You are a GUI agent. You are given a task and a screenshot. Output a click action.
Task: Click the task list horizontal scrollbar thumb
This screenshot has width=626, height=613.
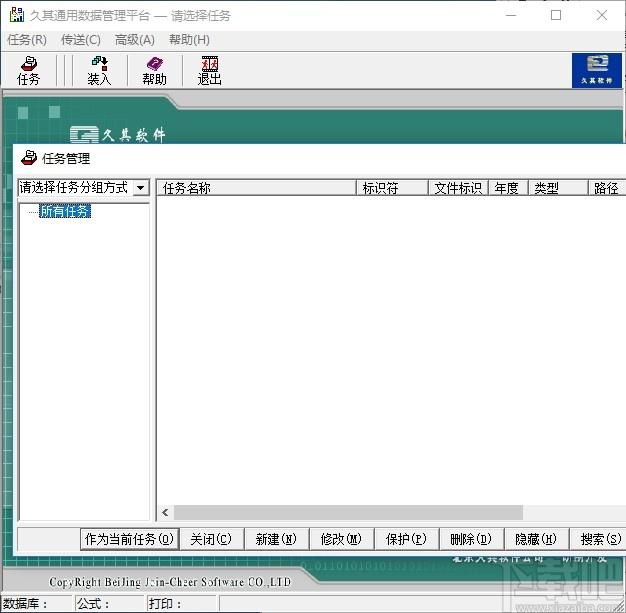(x=348, y=512)
